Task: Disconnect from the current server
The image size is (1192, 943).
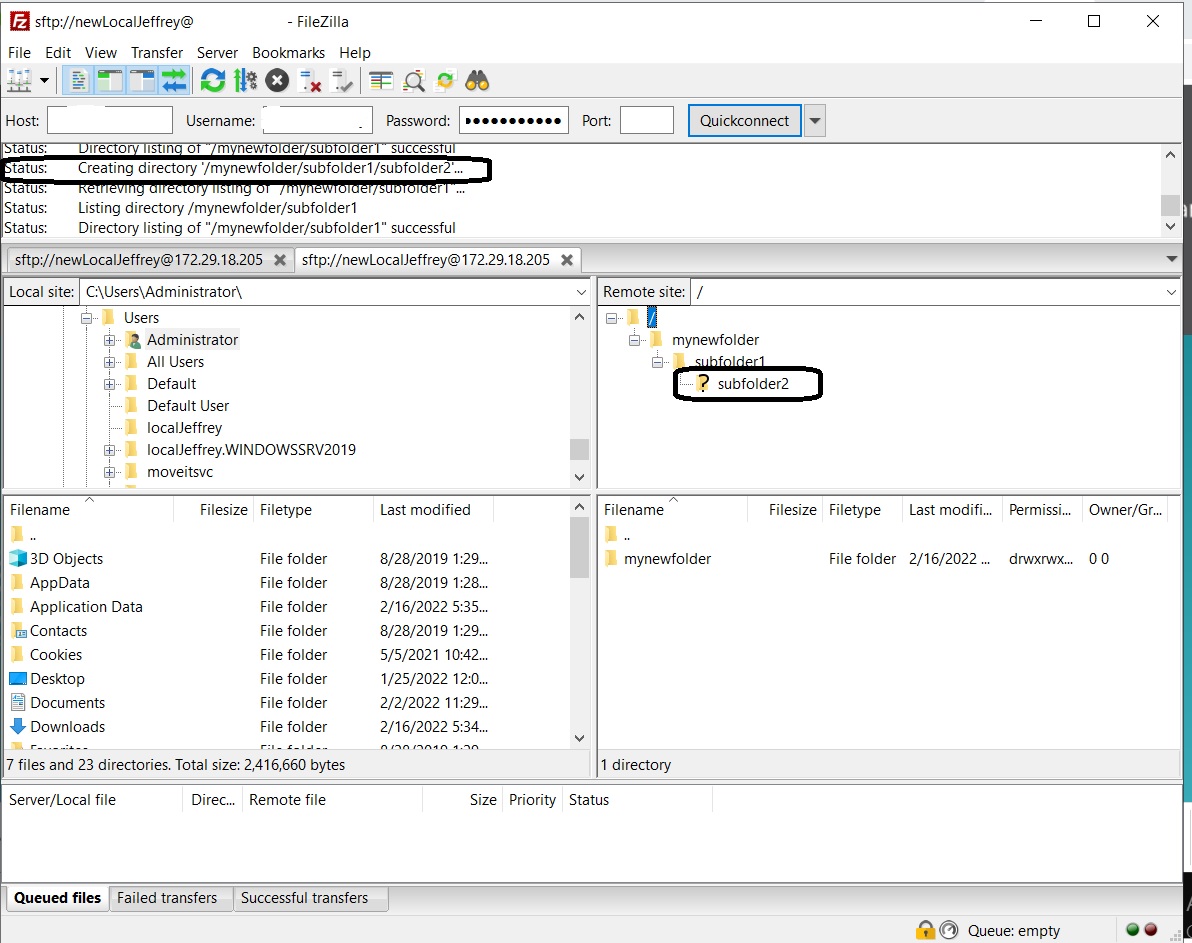Action: click(x=310, y=80)
